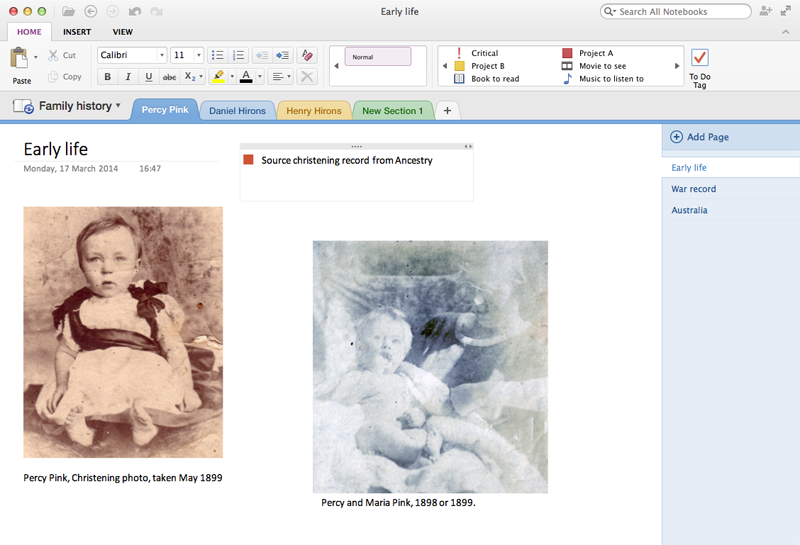Toggle bold formatting
The image size is (800, 545).
(x=108, y=77)
